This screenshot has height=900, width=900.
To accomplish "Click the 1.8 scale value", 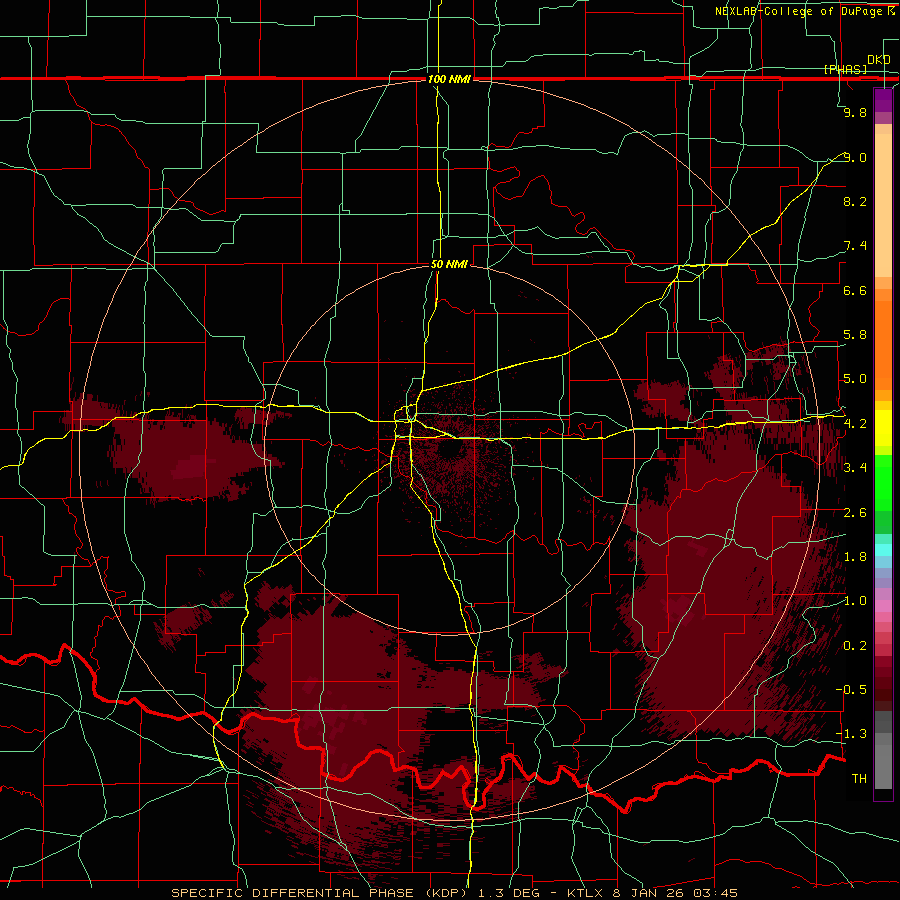I will 855,557.
